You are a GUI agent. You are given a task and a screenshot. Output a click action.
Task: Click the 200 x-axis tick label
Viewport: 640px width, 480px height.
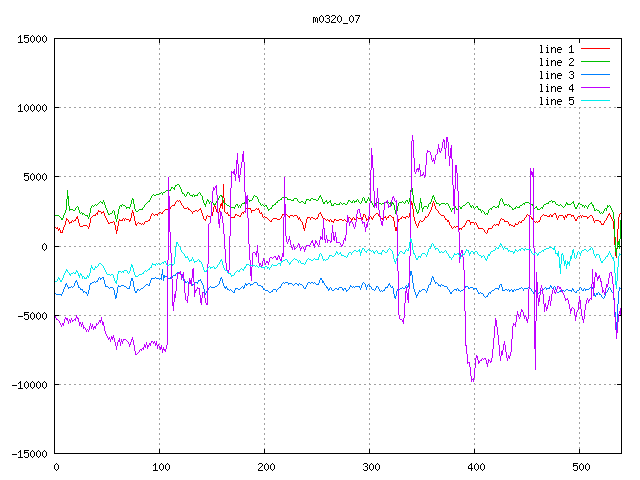click(265, 467)
